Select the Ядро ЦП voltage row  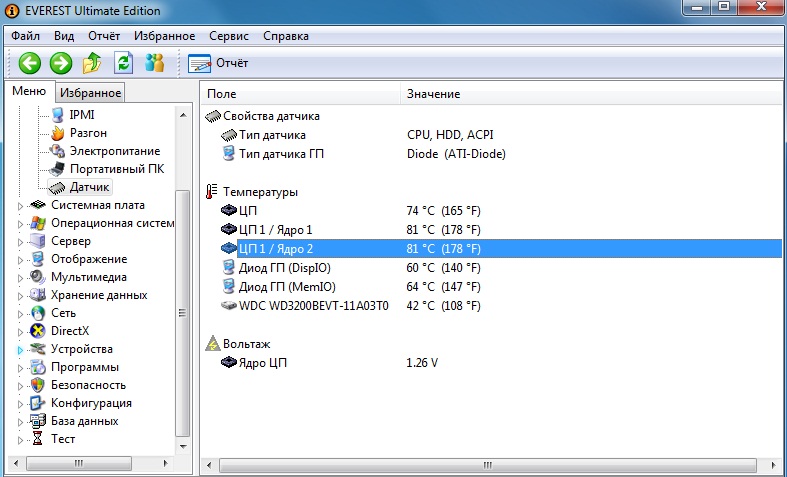pos(492,363)
